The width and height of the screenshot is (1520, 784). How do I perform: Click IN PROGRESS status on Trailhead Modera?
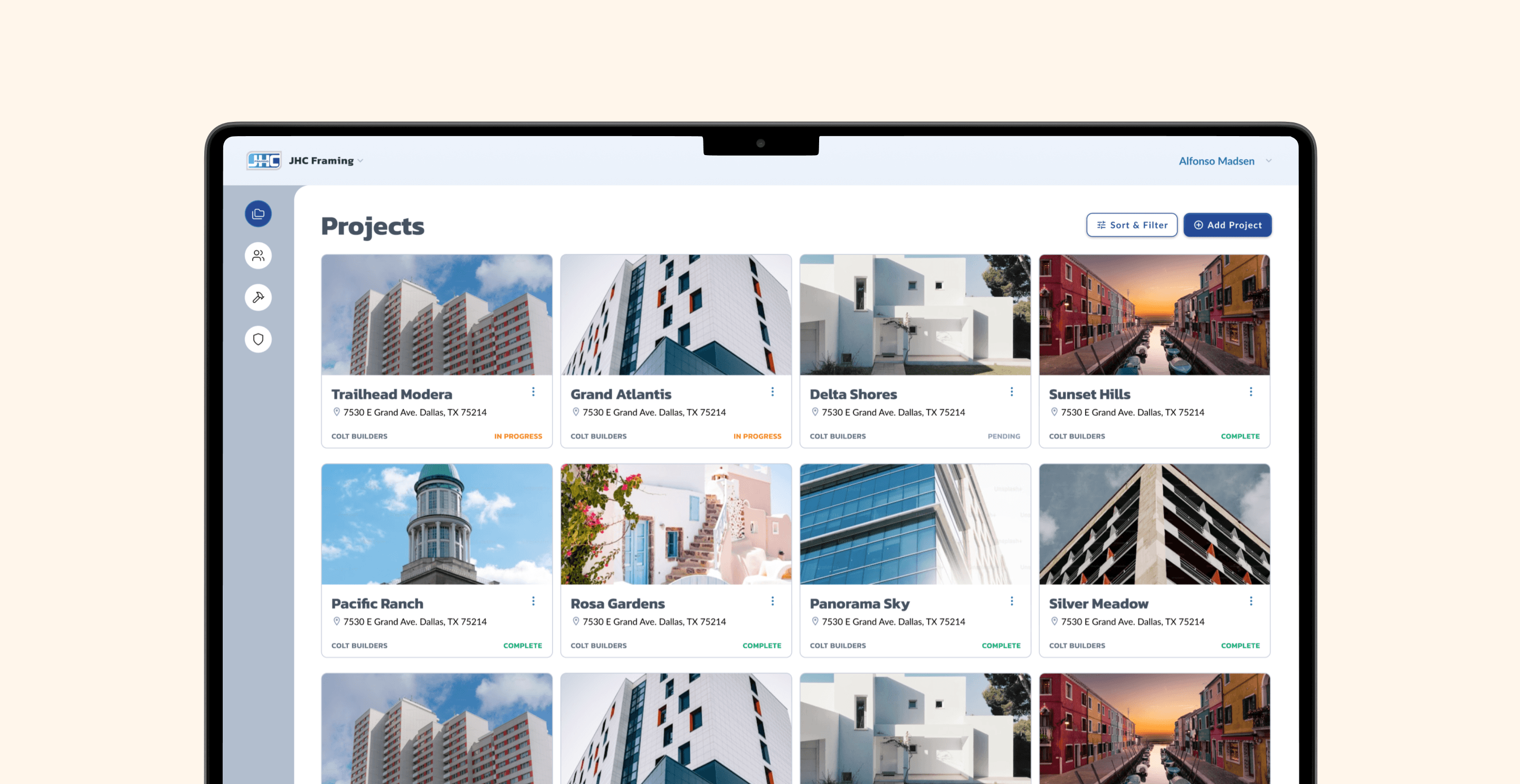[518, 436]
